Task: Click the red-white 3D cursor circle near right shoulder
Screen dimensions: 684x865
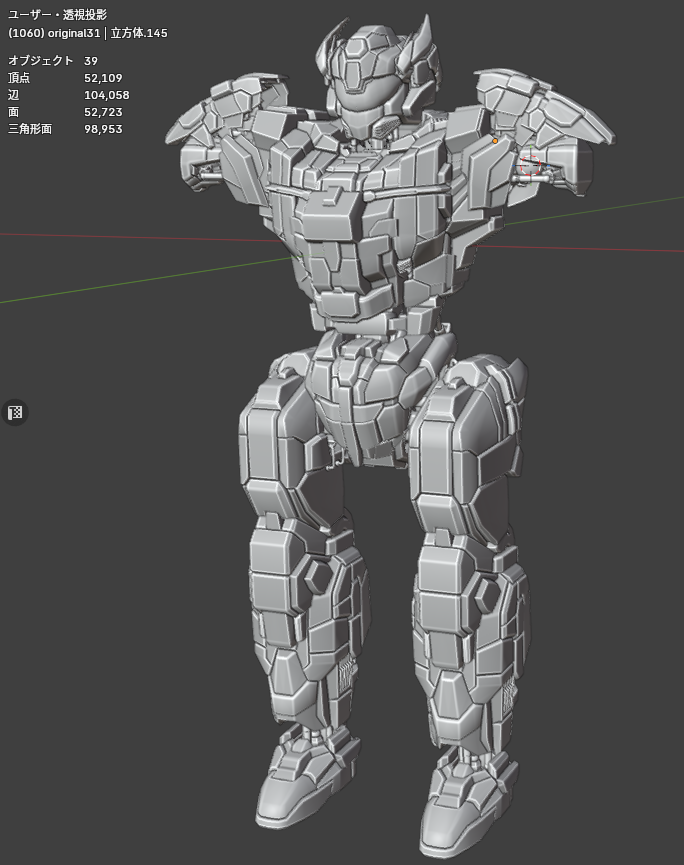Action: coord(530,165)
